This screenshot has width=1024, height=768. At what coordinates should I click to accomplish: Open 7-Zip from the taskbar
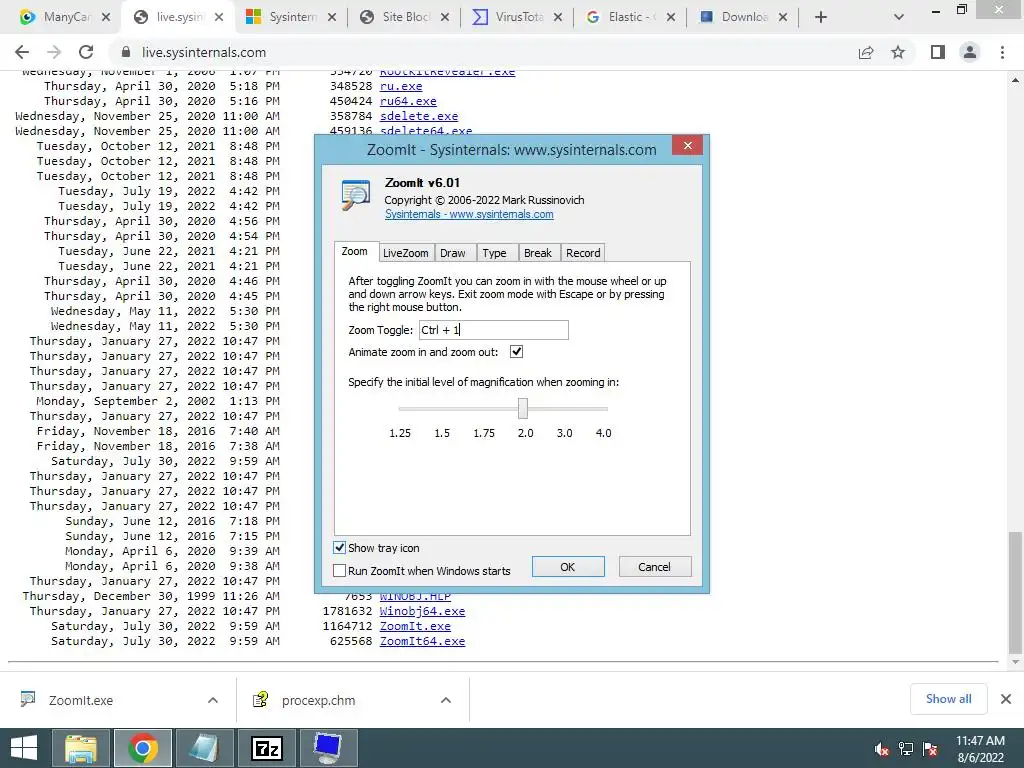tap(266, 748)
